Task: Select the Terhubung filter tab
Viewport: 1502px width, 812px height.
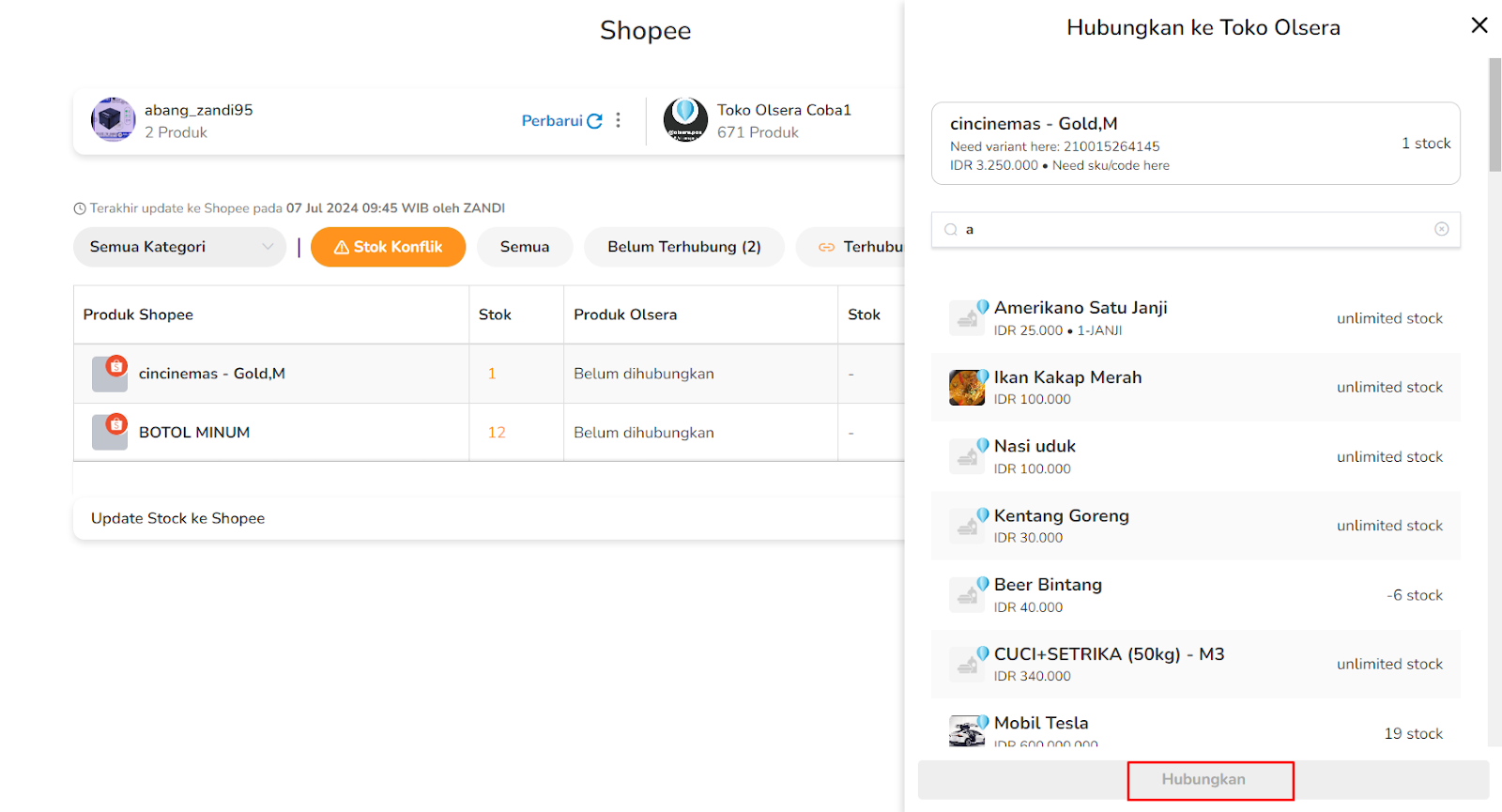Action: pyautogui.click(x=851, y=247)
